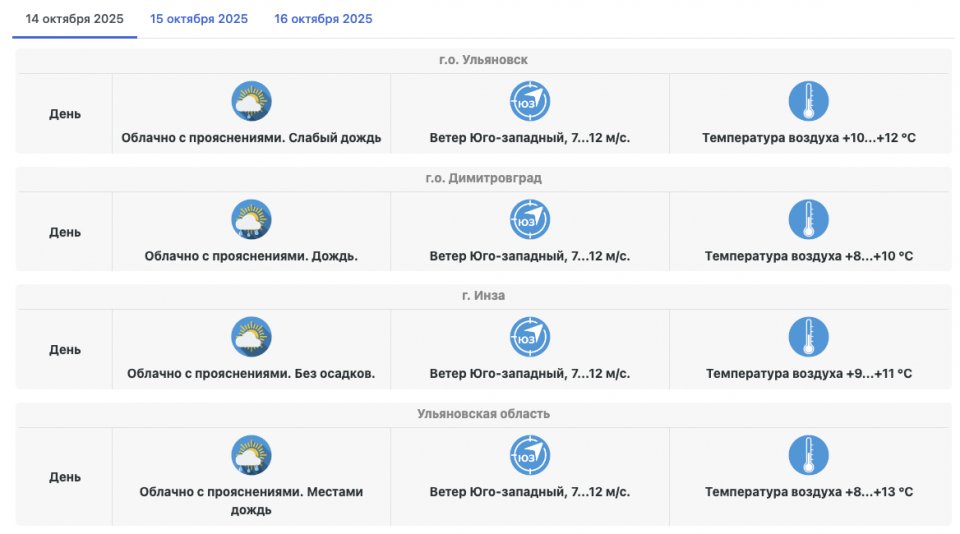Click the г.о. Димитровград section header

tap(483, 178)
